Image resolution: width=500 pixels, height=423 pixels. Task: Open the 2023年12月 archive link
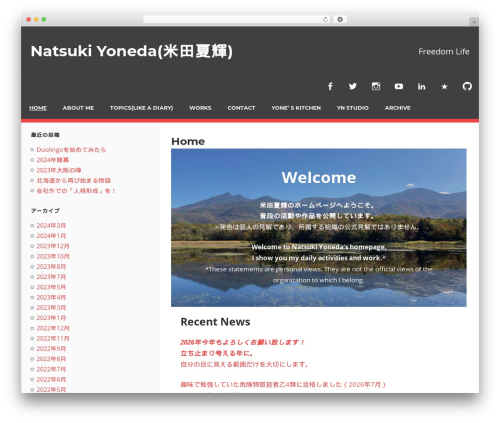coord(53,246)
